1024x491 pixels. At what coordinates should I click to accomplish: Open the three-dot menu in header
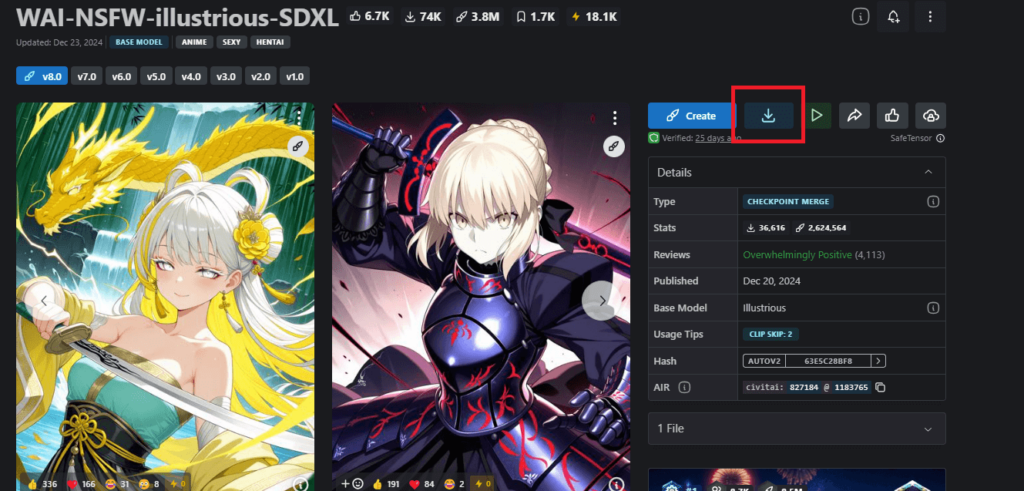tap(930, 17)
